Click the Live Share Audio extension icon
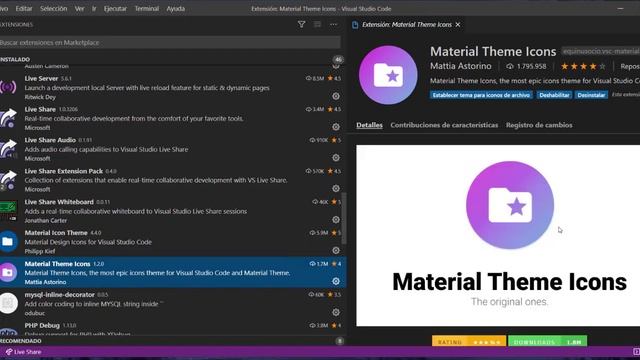This screenshot has height=360, width=640. click(8, 149)
